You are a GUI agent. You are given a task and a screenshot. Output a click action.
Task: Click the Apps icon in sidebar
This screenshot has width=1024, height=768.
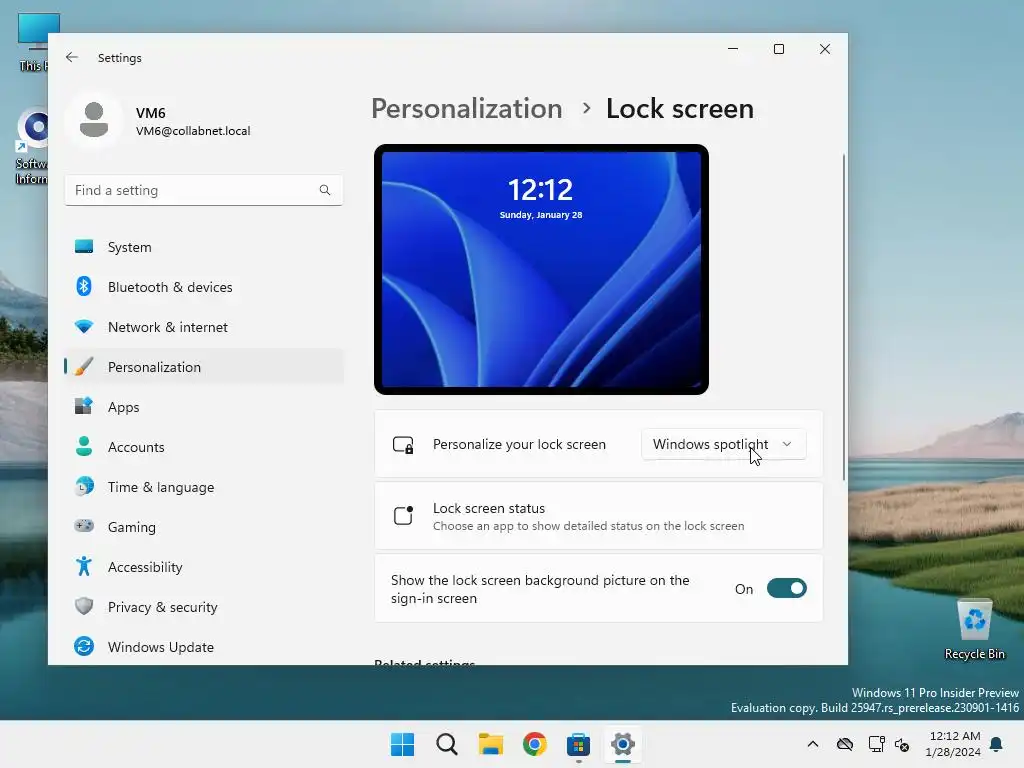tap(84, 406)
